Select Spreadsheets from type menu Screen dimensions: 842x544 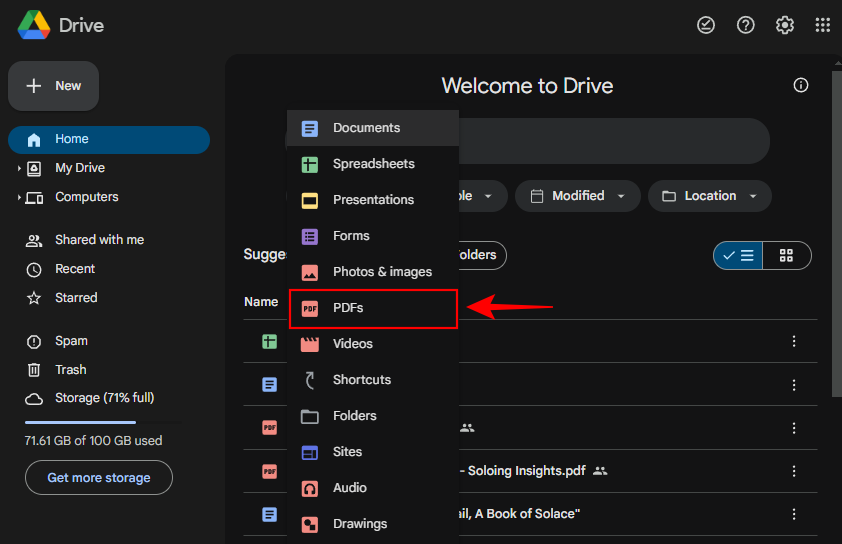click(x=373, y=164)
